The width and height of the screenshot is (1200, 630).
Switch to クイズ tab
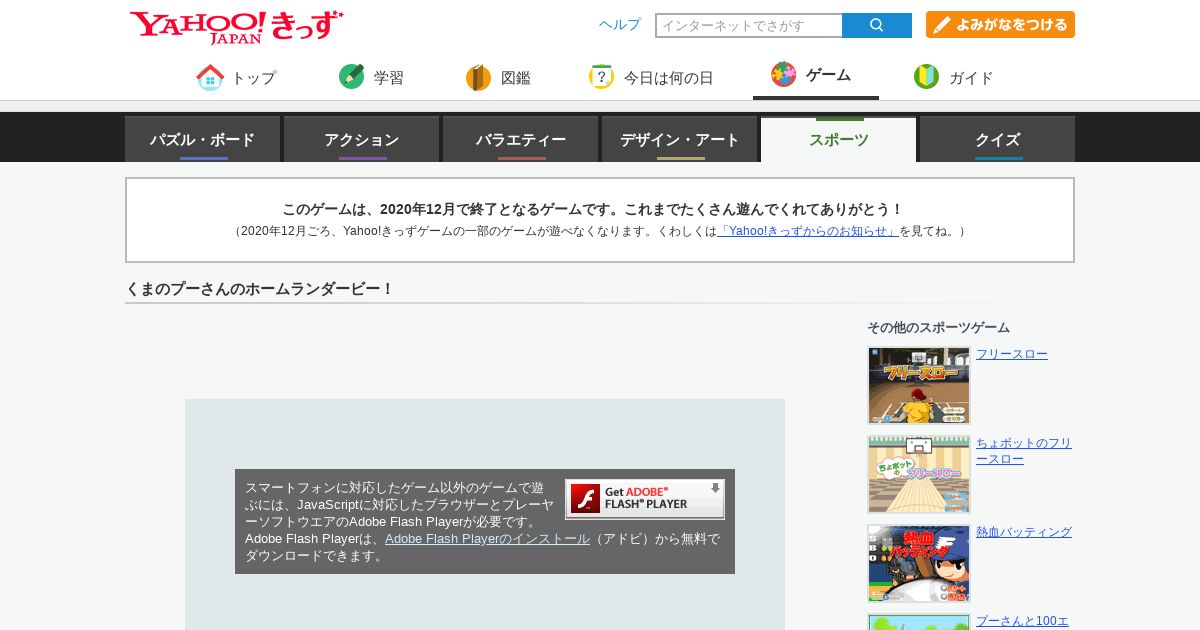click(x=998, y=139)
